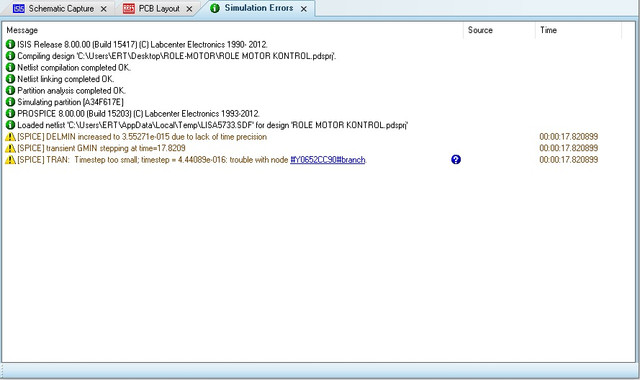
Task: Click the ARES icon on PCB Layout tab
Action: 129,9
